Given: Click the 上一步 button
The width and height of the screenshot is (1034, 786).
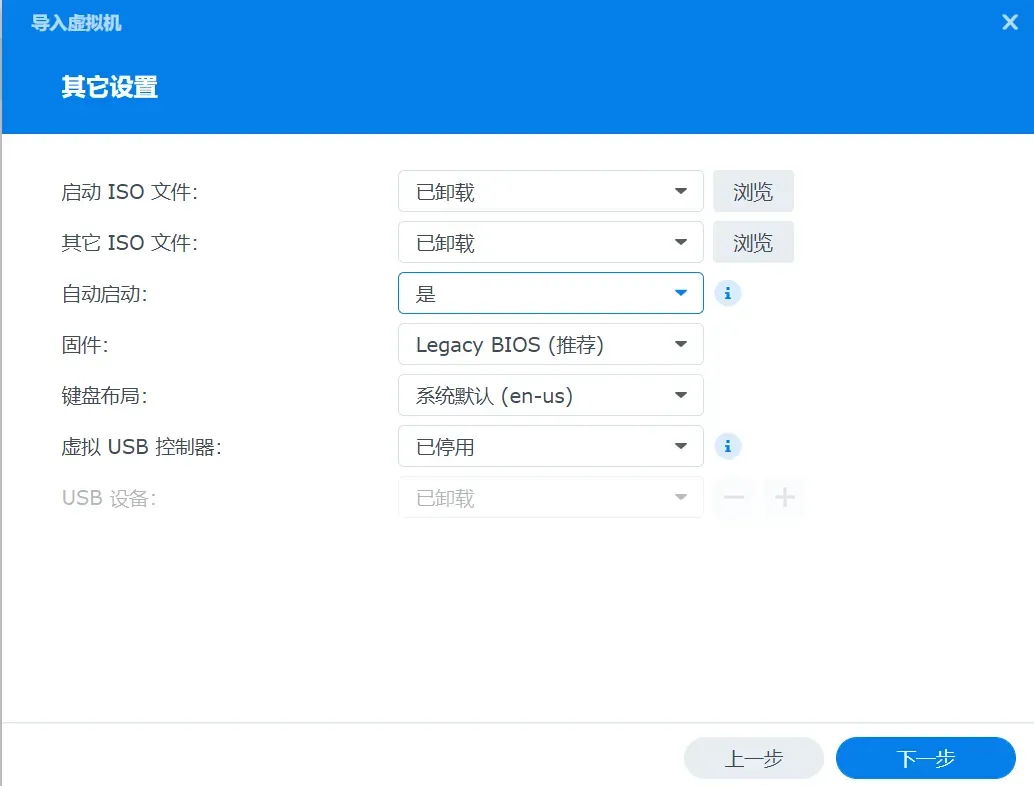Looking at the screenshot, I should pos(754,758).
